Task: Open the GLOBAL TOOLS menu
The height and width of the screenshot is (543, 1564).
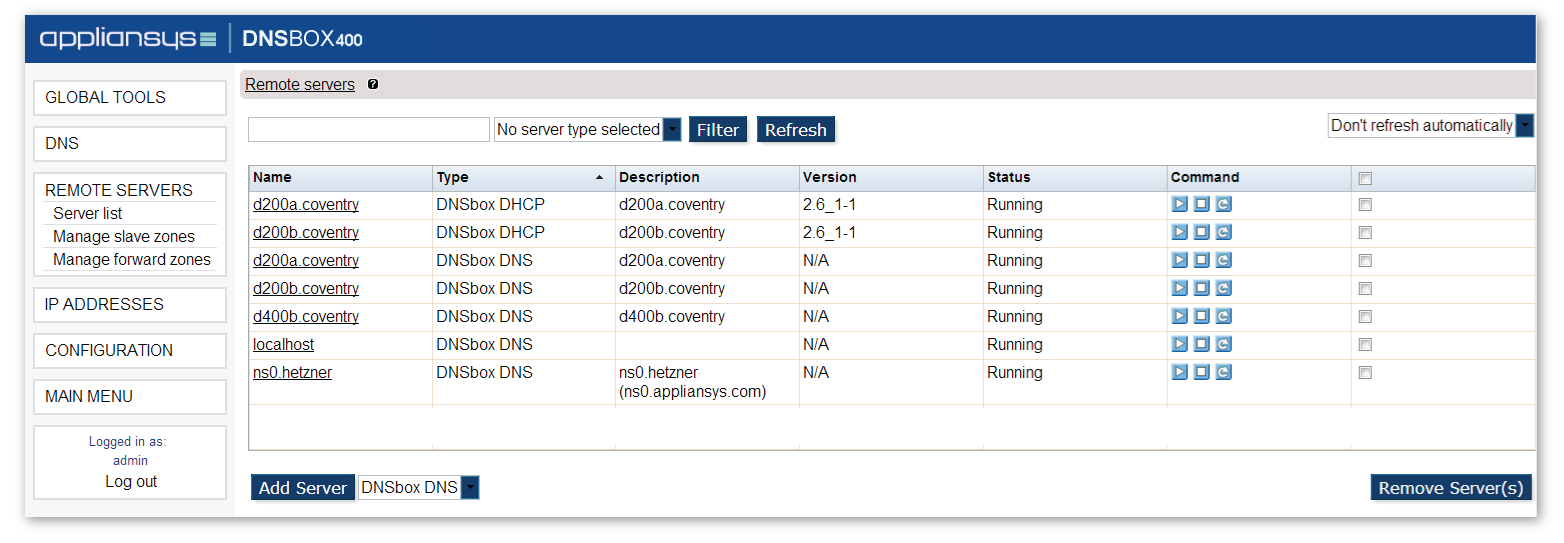Action: (x=130, y=98)
